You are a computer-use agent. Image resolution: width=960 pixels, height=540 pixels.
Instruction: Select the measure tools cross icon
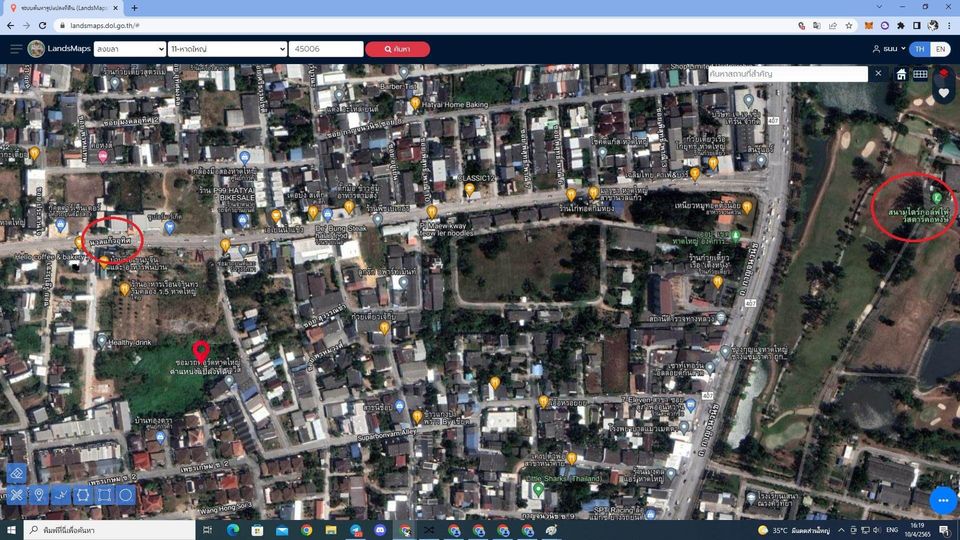(x=17, y=495)
